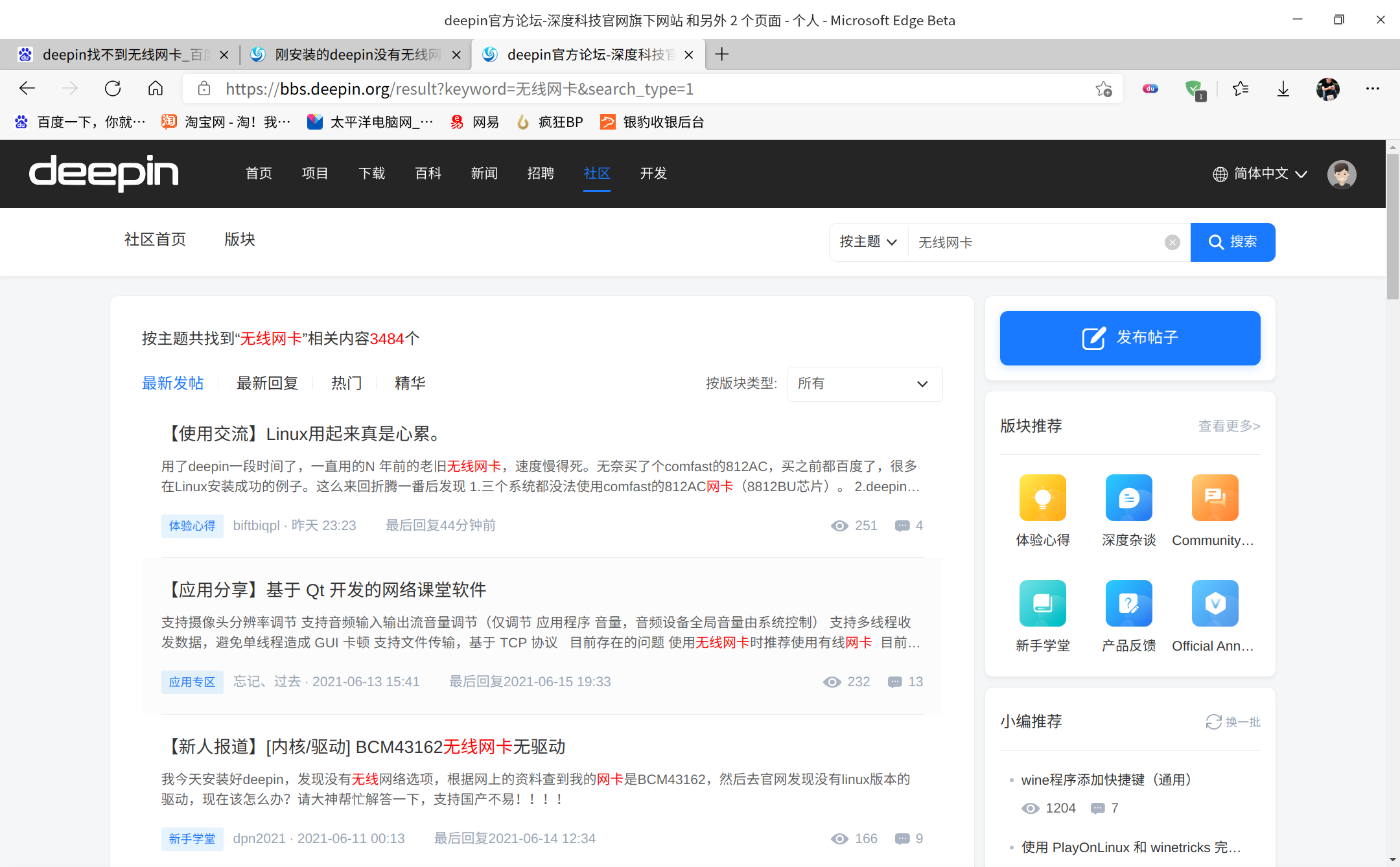Image resolution: width=1400 pixels, height=867 pixels.
Task: Open the 查看更多 link in 版块推荐
Action: [1228, 426]
